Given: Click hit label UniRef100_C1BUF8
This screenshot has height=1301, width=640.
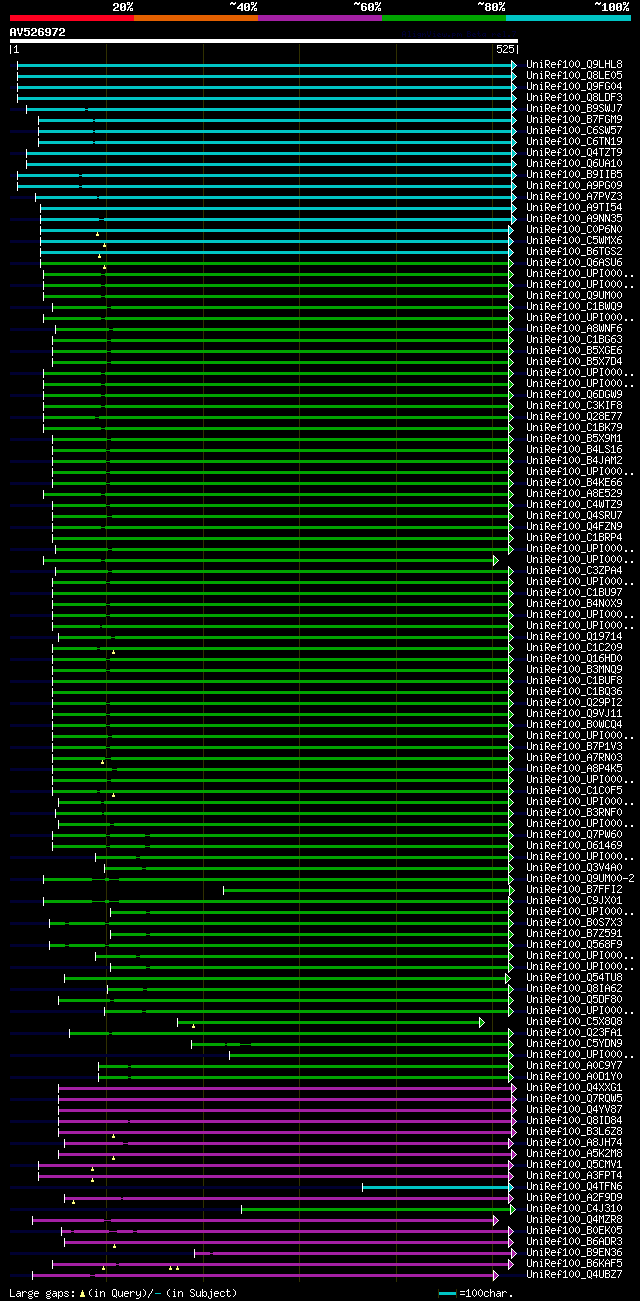Looking at the screenshot, I should [x=574, y=681].
